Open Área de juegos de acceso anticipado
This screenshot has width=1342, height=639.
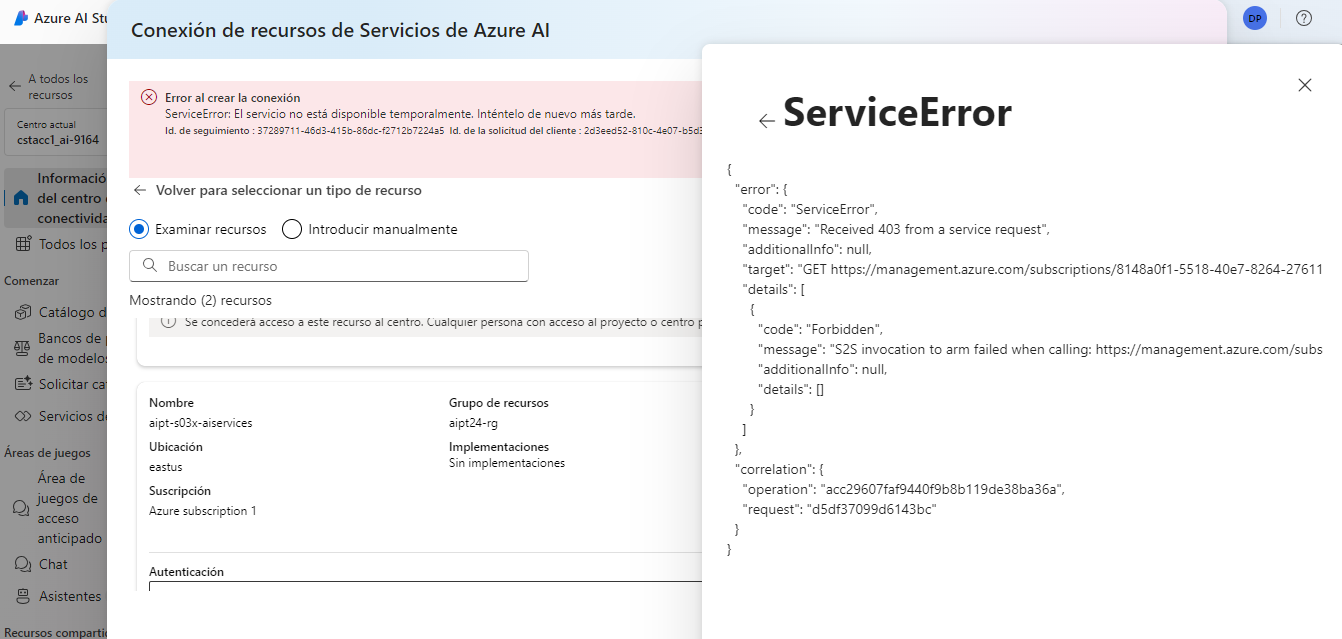coord(59,508)
